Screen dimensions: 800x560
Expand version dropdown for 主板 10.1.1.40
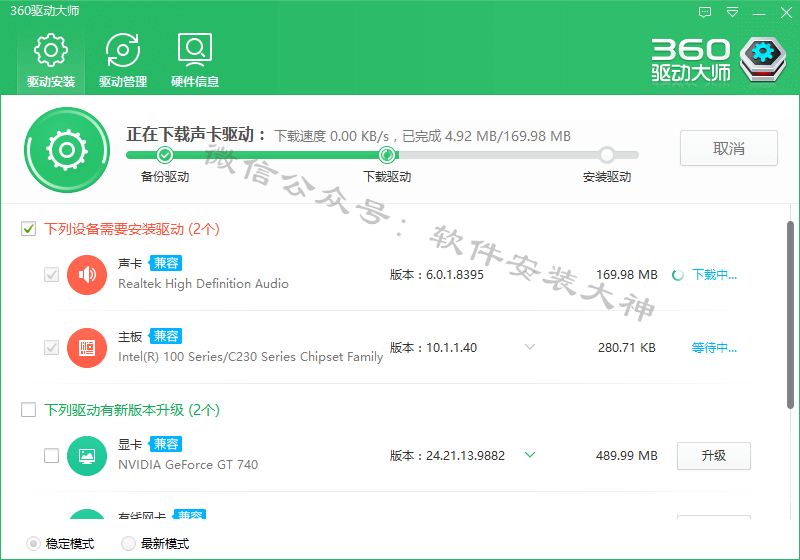click(x=530, y=347)
